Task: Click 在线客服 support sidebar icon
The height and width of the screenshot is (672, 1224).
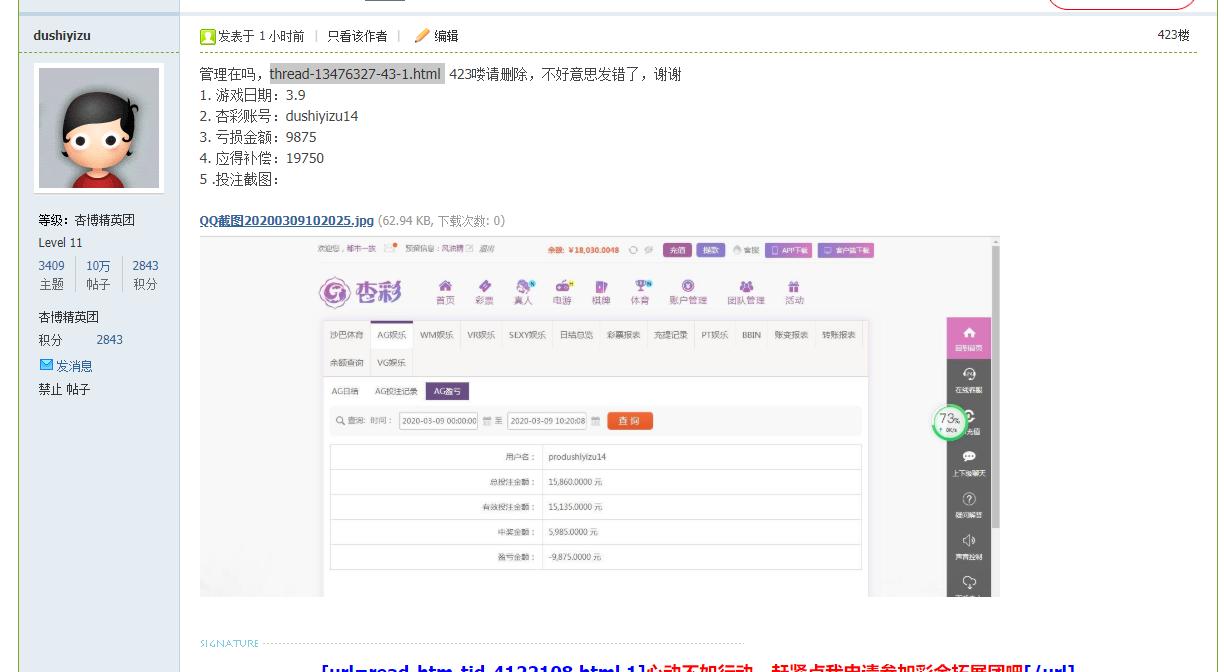Action: click(969, 380)
